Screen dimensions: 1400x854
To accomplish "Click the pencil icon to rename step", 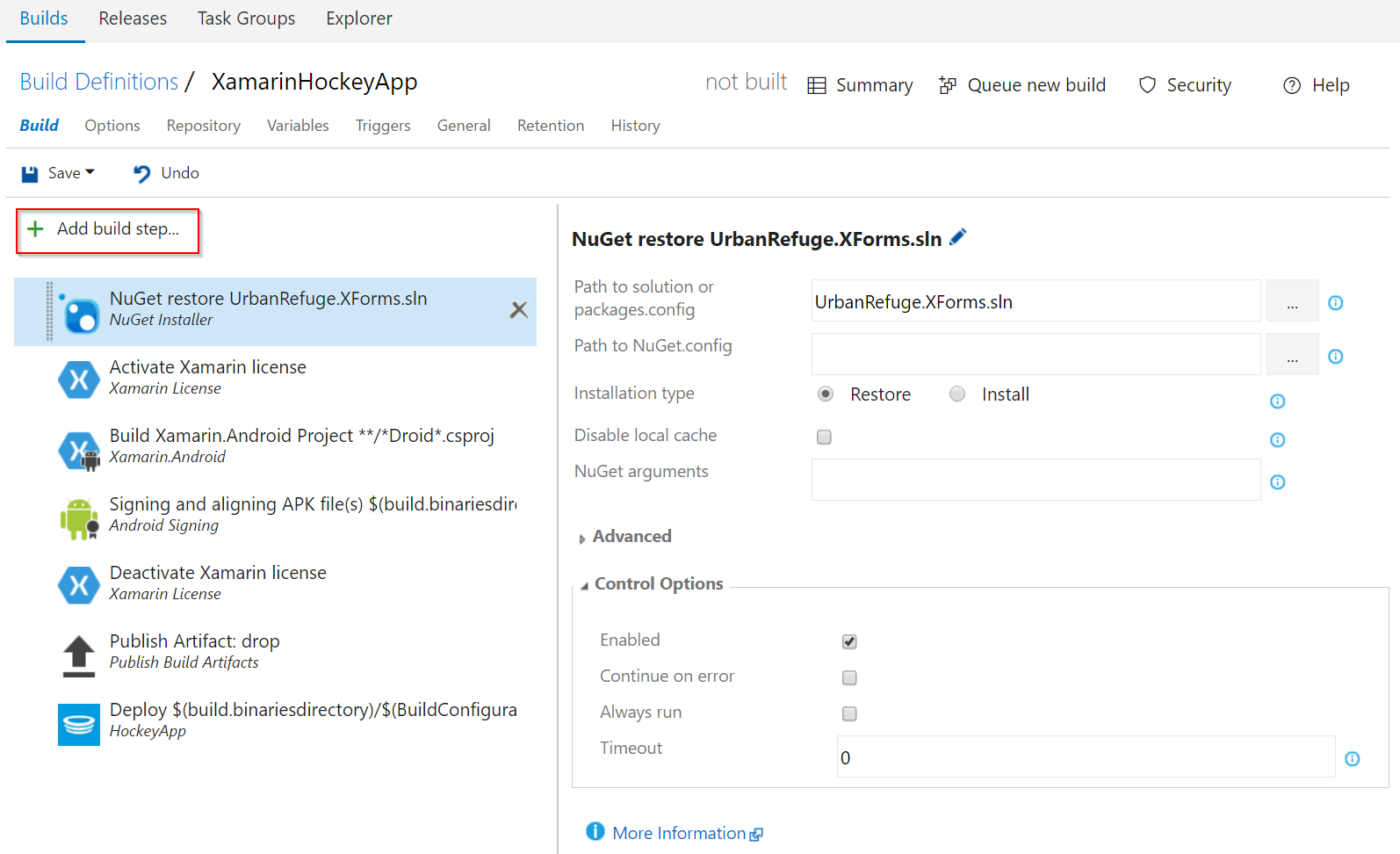I will click(x=958, y=236).
